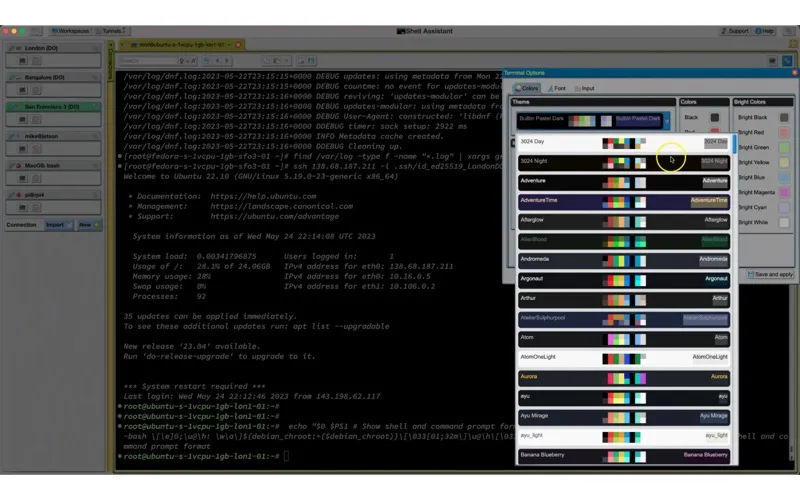This screenshot has height=500, width=800.
Task: Click the theme list scrollbar thumb
Action: click(734, 144)
